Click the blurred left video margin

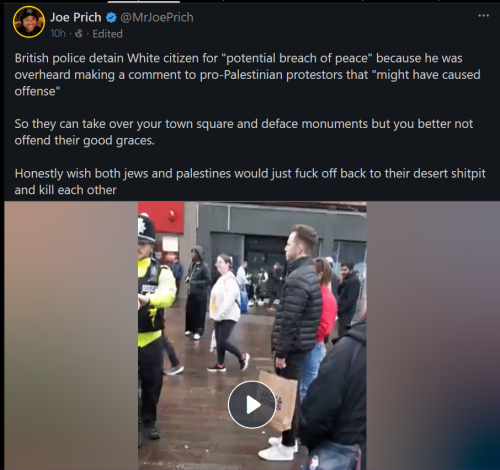click(x=71, y=336)
